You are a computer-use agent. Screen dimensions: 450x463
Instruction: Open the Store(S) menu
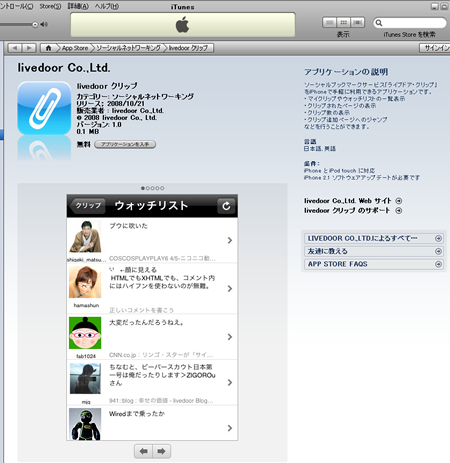(x=50, y=6)
